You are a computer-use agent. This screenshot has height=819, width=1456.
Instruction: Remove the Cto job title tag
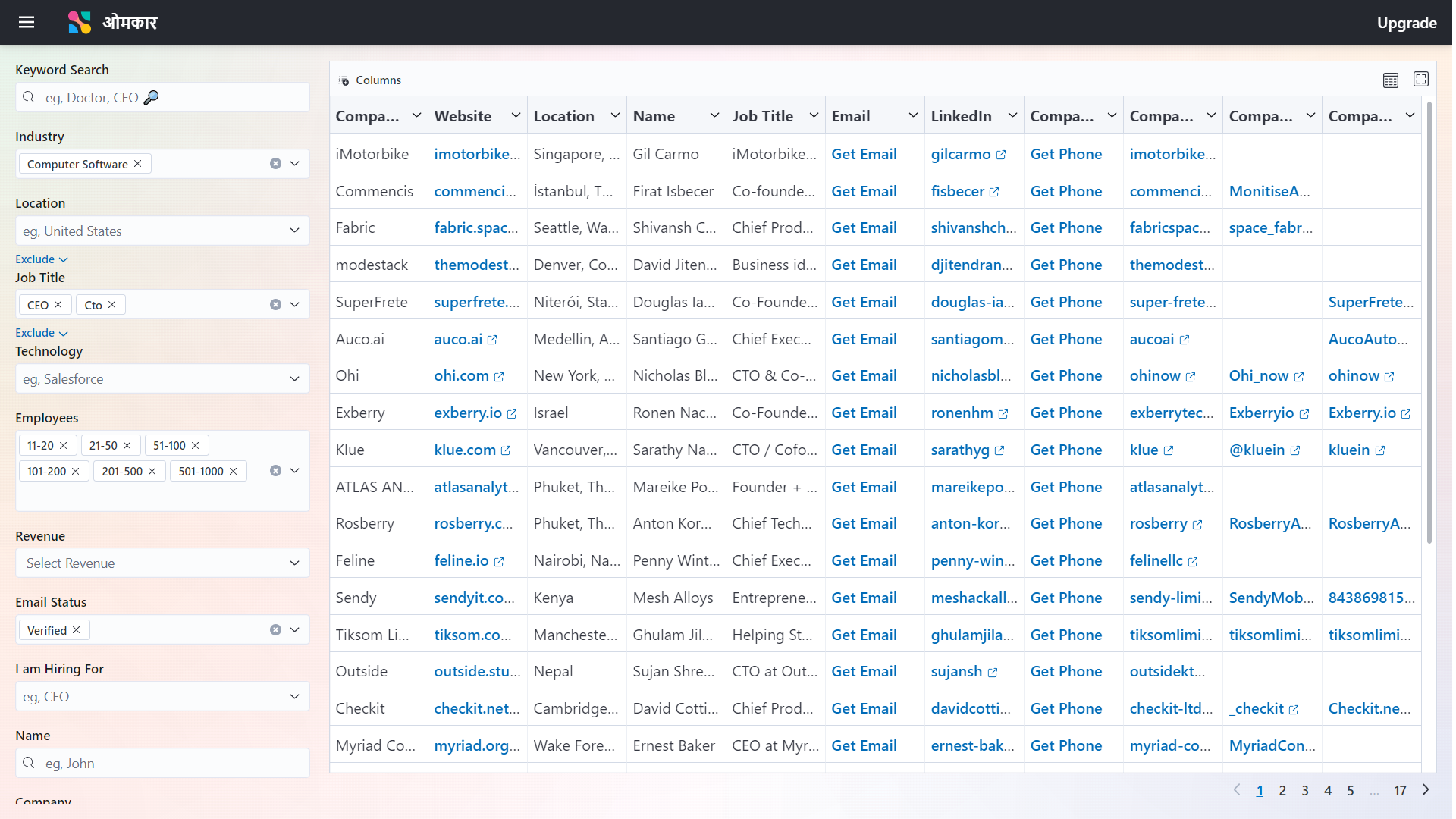coord(112,304)
